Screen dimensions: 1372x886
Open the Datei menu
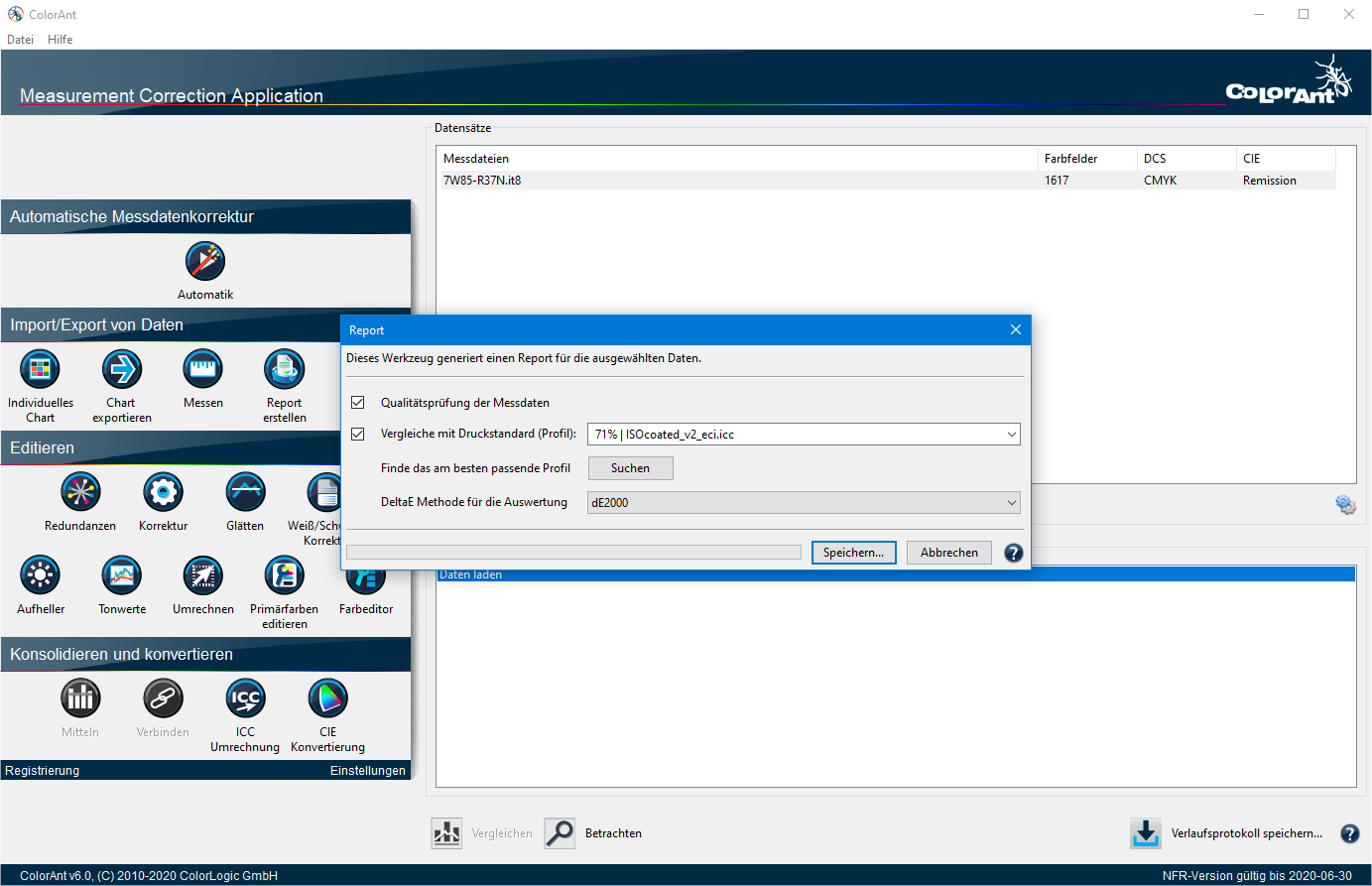20,40
